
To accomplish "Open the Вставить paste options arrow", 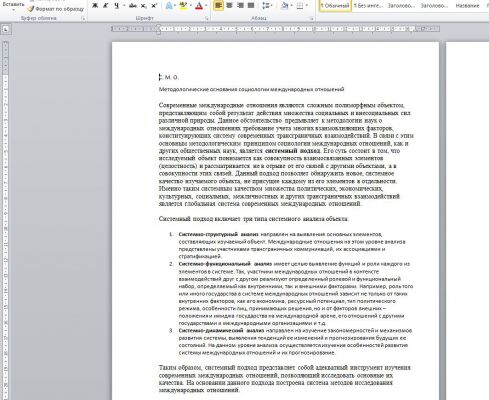I will [13, 10].
